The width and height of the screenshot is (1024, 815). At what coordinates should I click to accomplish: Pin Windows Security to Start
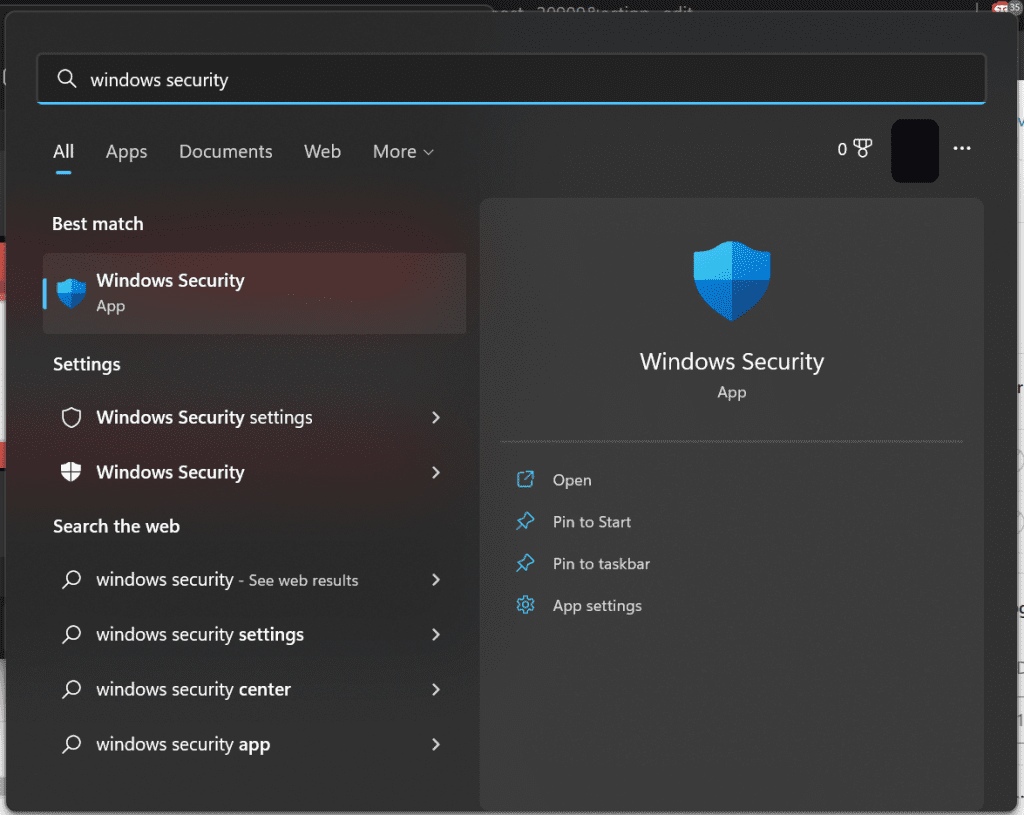pos(591,521)
